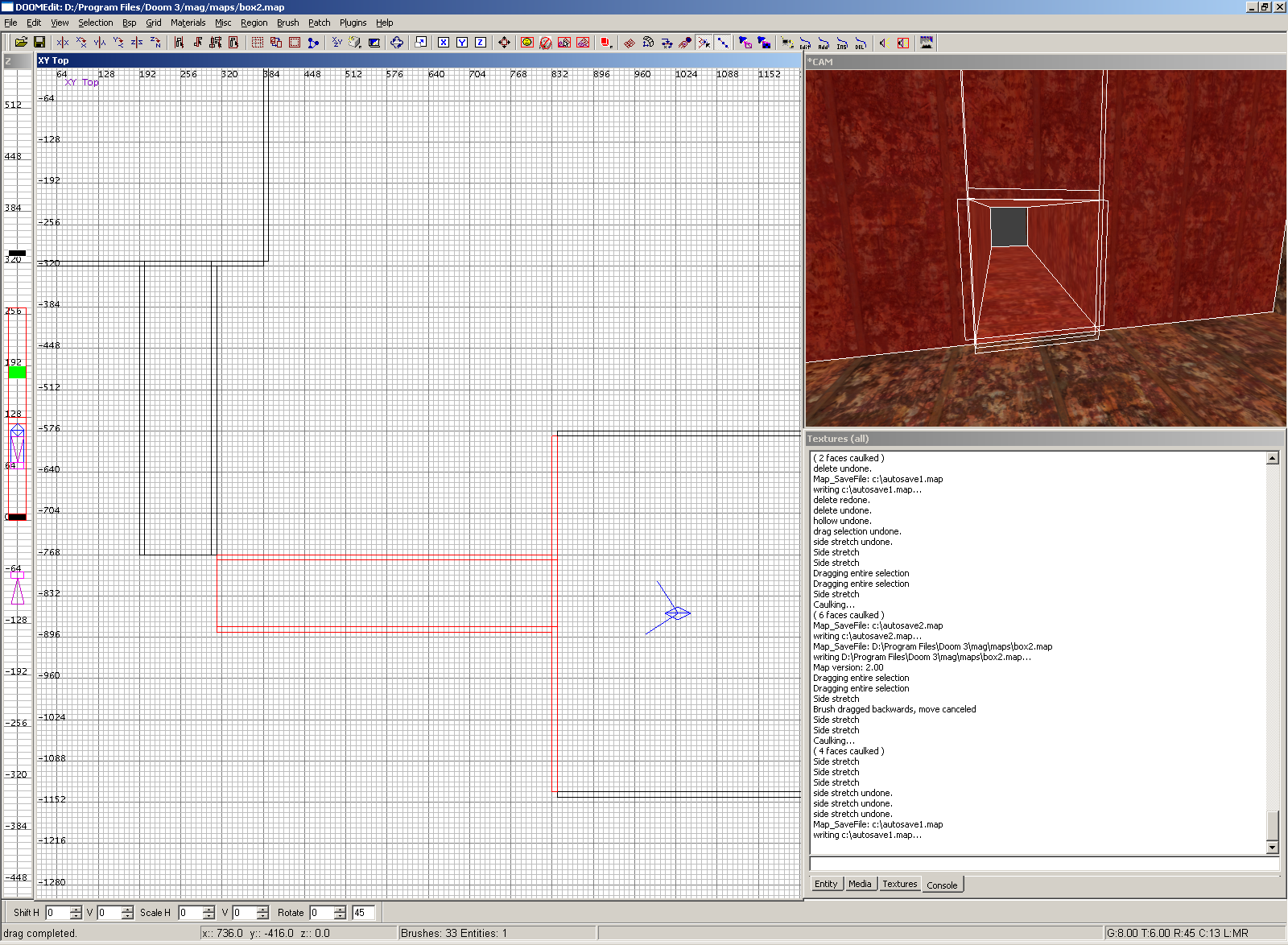
Task: Click the Shift H input field
Action: click(x=58, y=913)
